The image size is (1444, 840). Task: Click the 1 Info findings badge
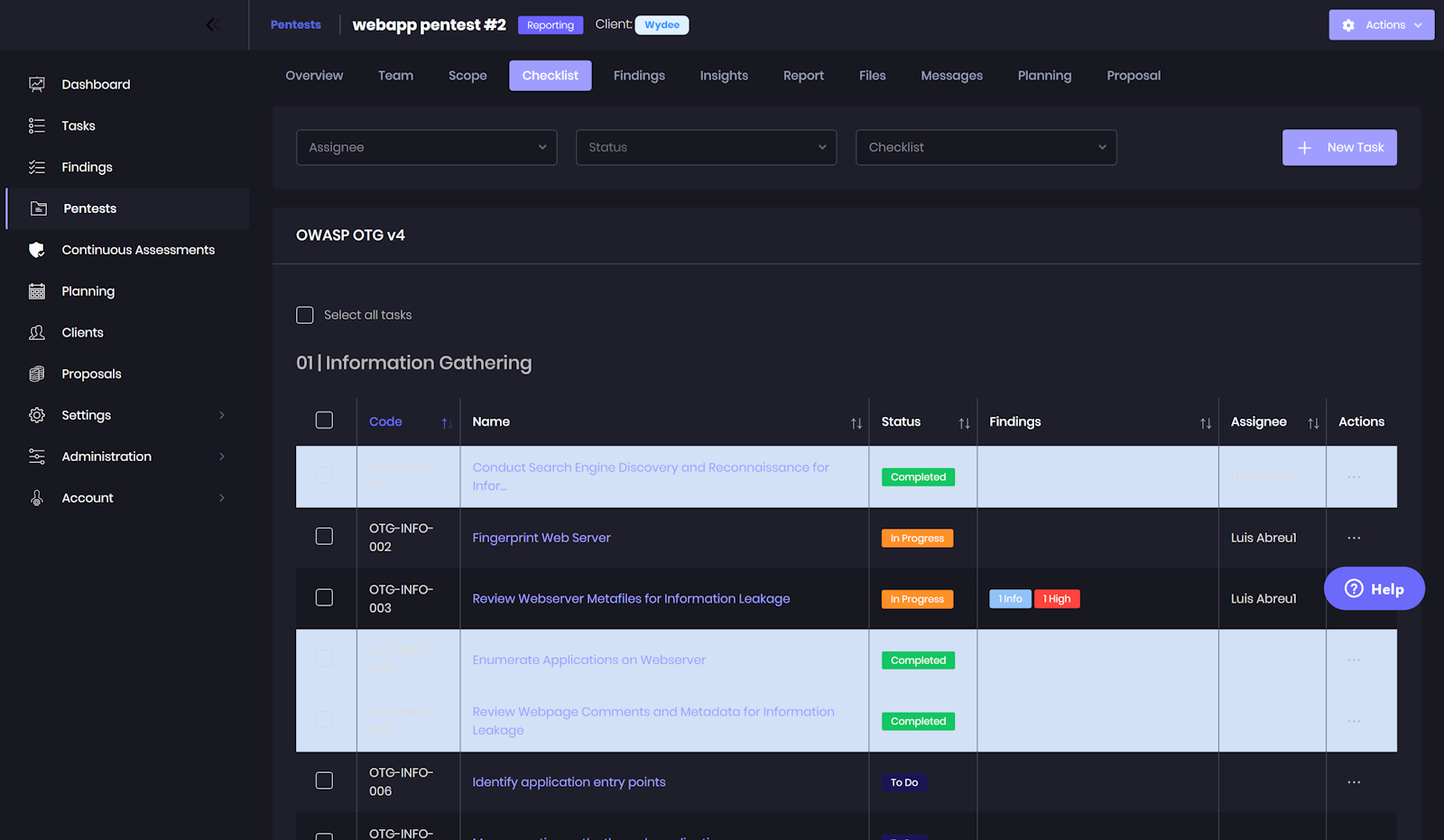pyautogui.click(x=1010, y=599)
